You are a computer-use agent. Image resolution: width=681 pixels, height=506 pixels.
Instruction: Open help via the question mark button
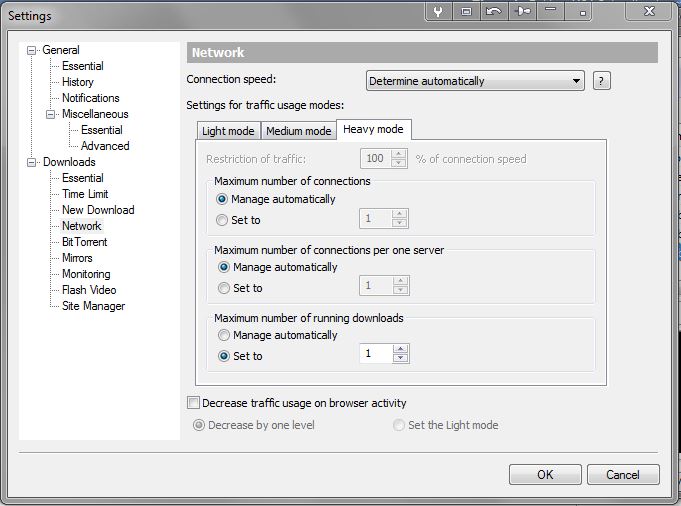click(601, 81)
